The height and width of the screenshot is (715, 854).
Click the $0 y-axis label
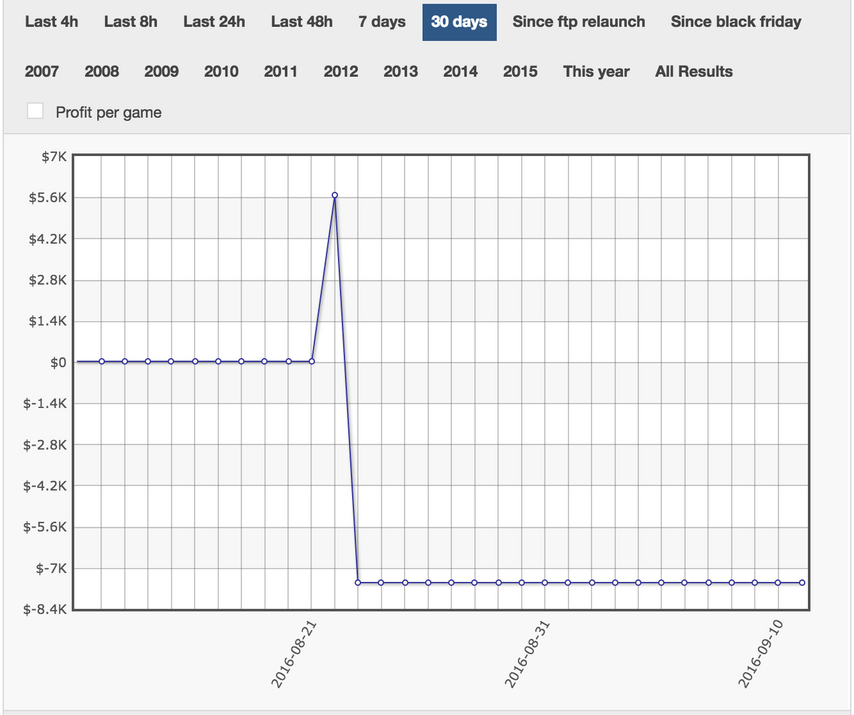pyautogui.click(x=58, y=363)
